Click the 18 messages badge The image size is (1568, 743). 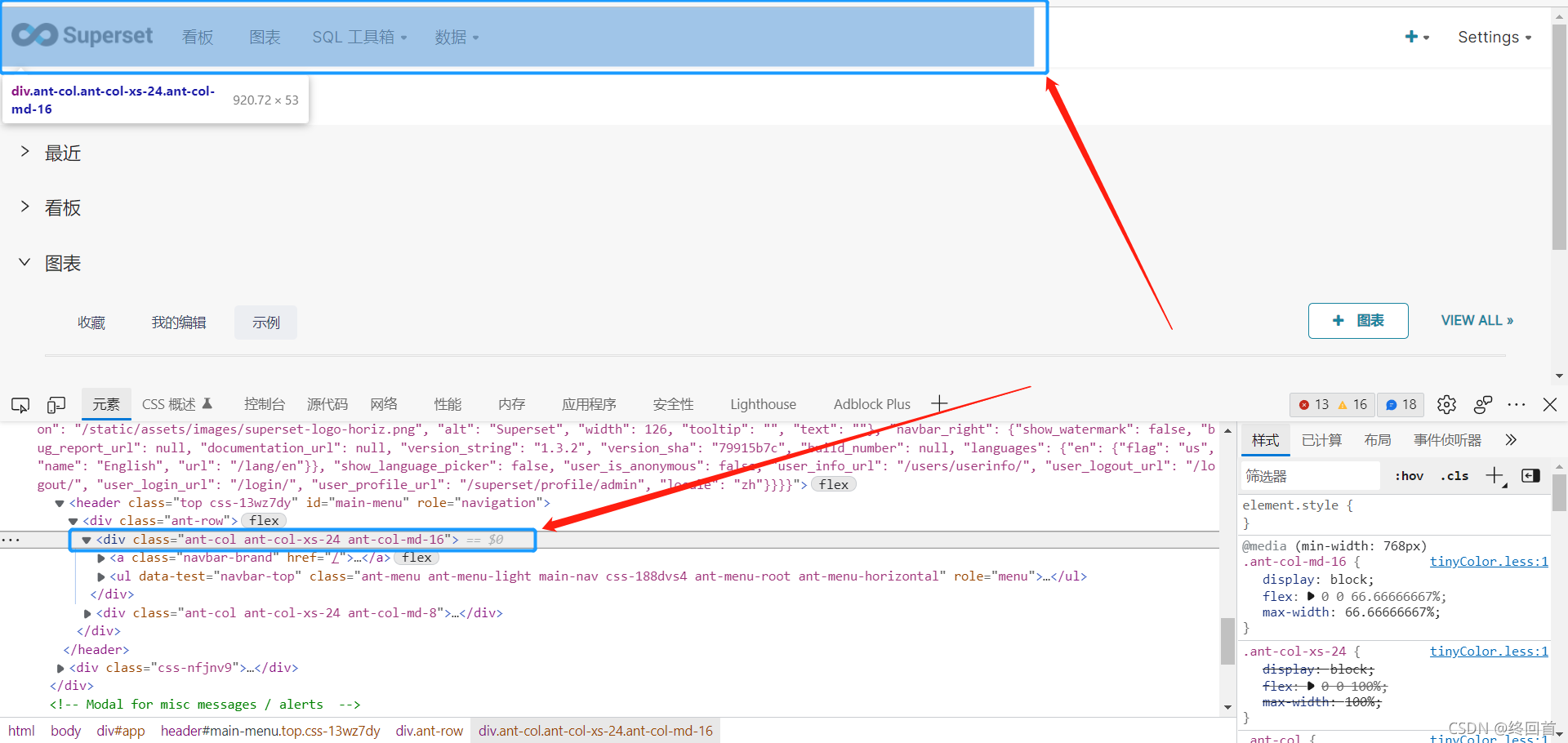point(1401,404)
